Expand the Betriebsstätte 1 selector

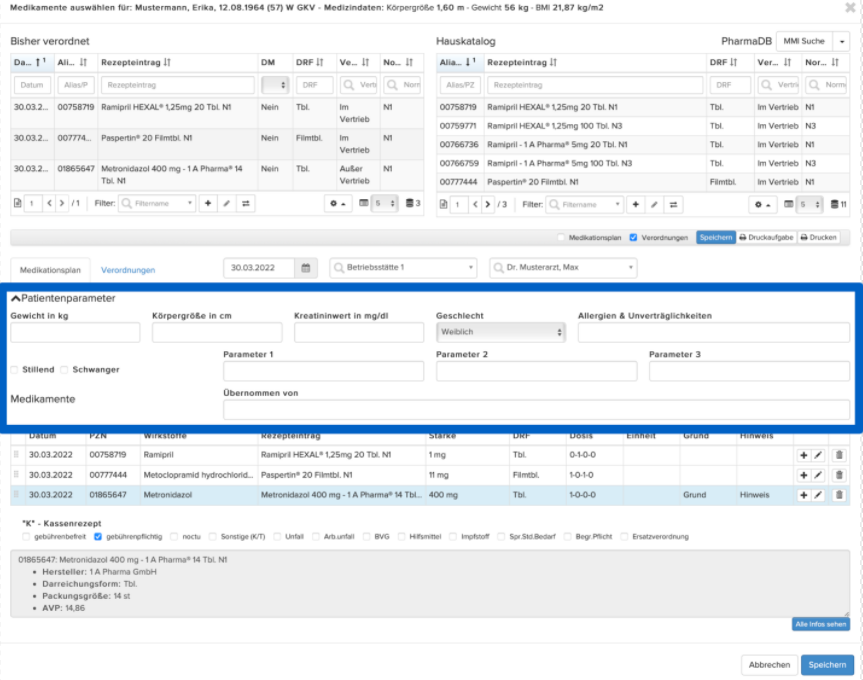404,268
